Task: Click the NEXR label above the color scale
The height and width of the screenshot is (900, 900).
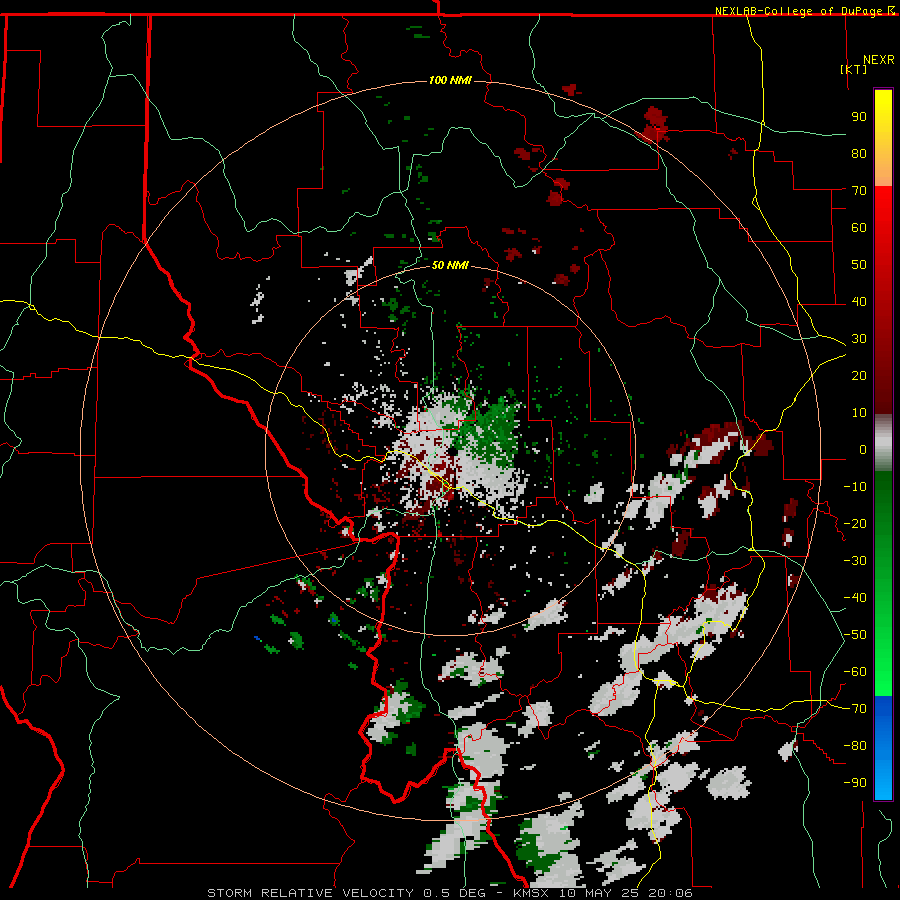Action: (x=879, y=59)
